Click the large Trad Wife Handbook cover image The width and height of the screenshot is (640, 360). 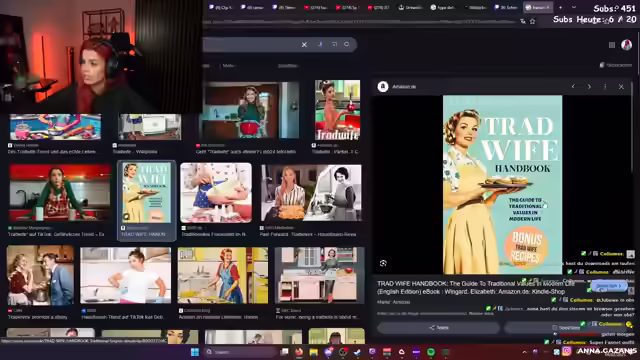(x=502, y=184)
